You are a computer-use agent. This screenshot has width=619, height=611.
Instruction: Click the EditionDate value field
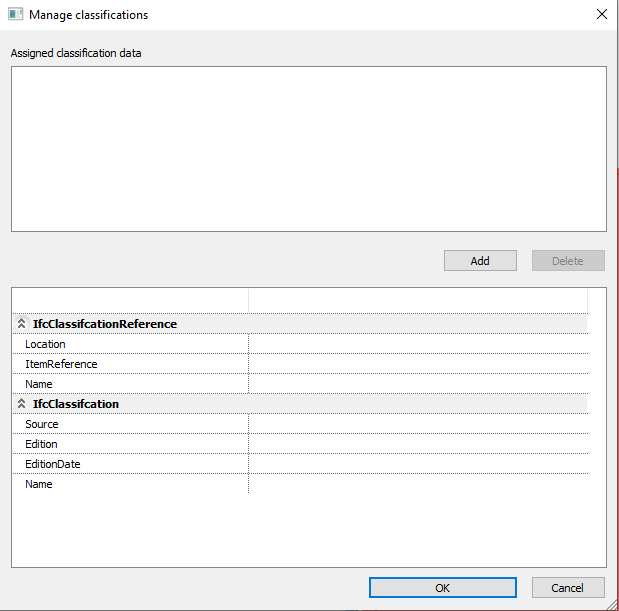418,464
